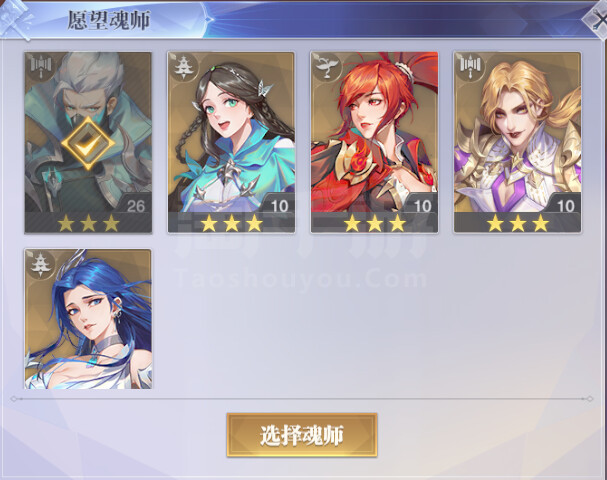Screen dimensions: 607x480
Task: Select the black-haired green-eyed soul master card
Action: (x=231, y=142)
